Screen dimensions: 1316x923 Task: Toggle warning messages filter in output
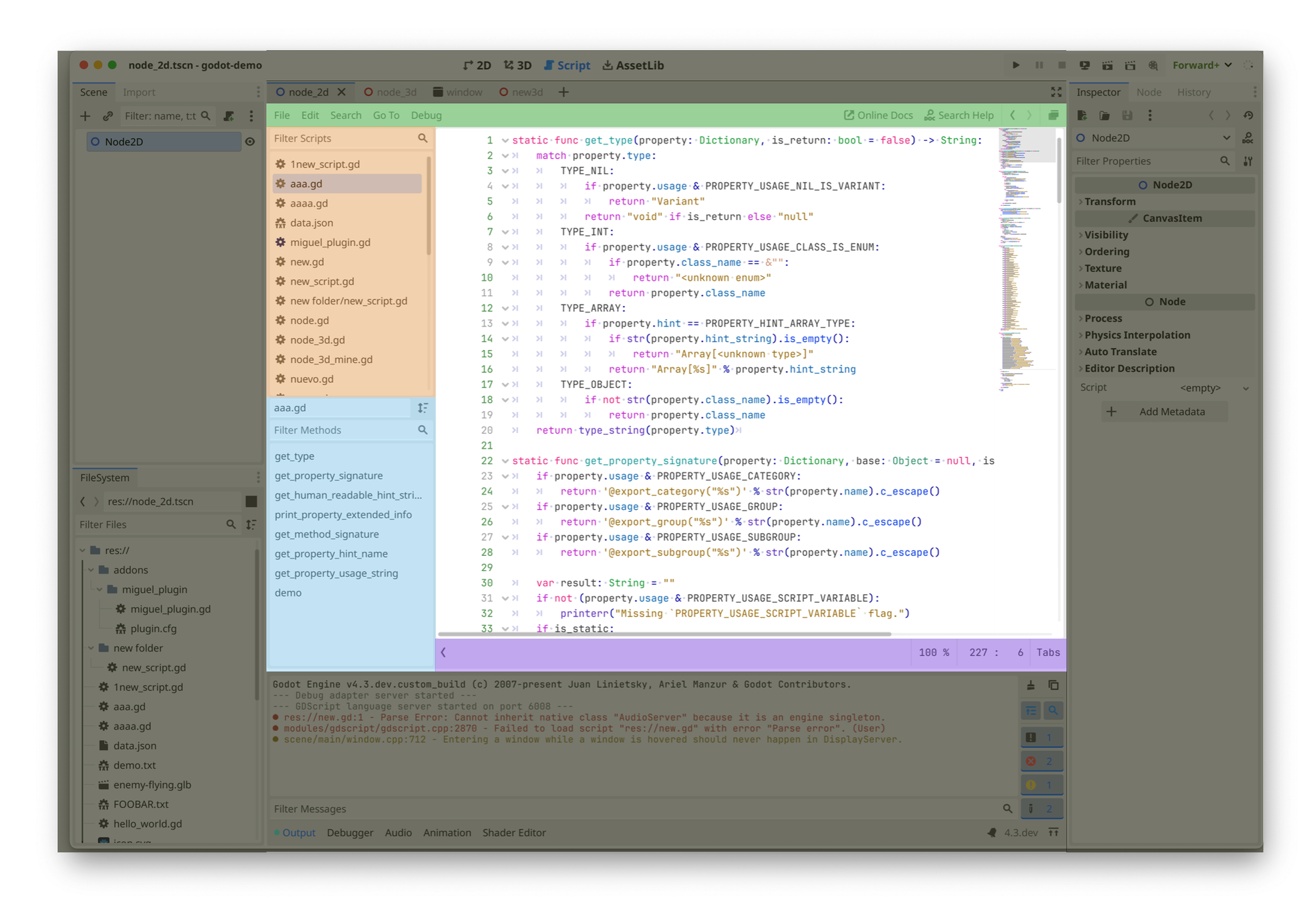coord(1041,785)
